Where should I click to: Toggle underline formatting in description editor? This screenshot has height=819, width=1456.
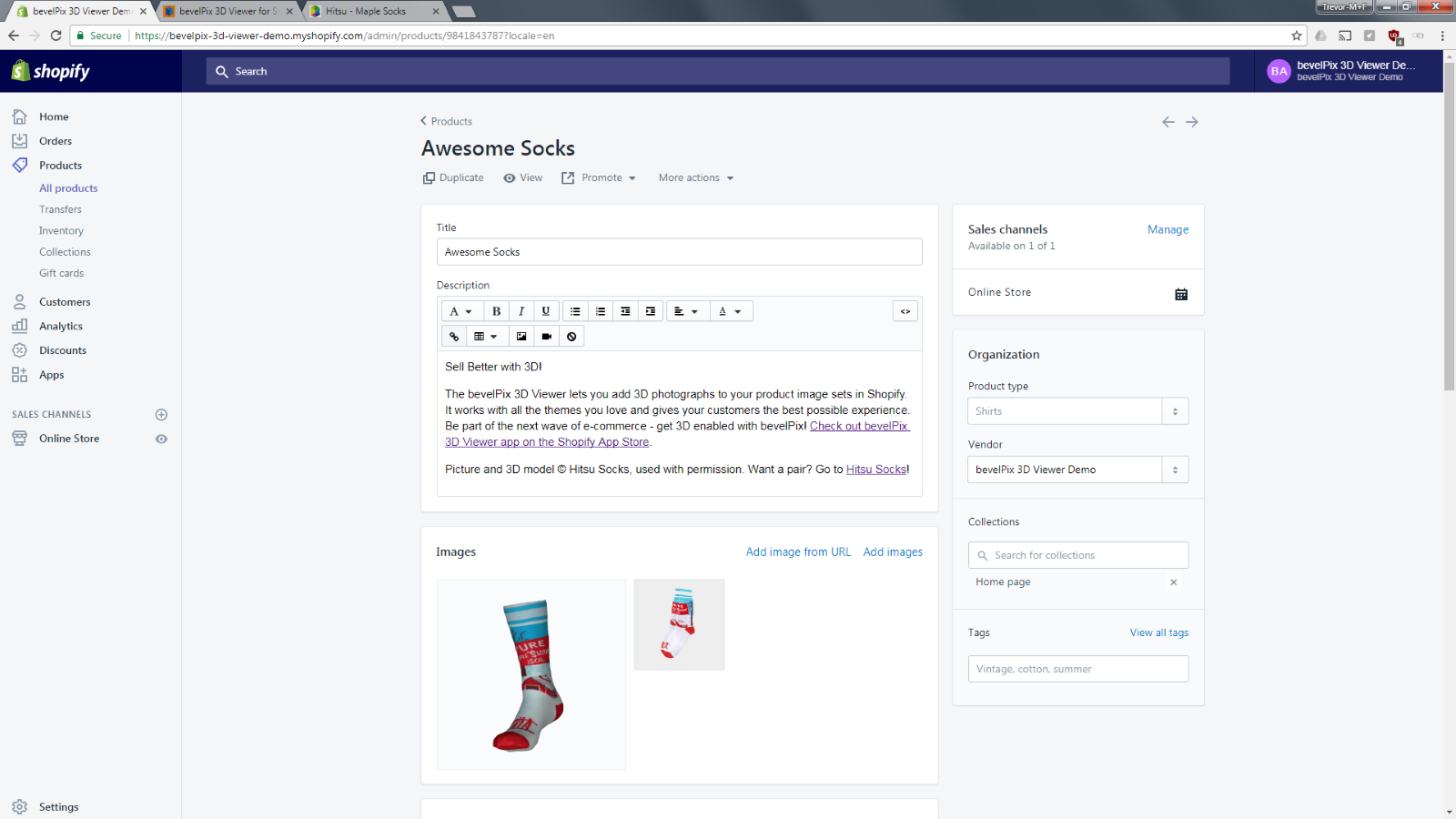545,311
